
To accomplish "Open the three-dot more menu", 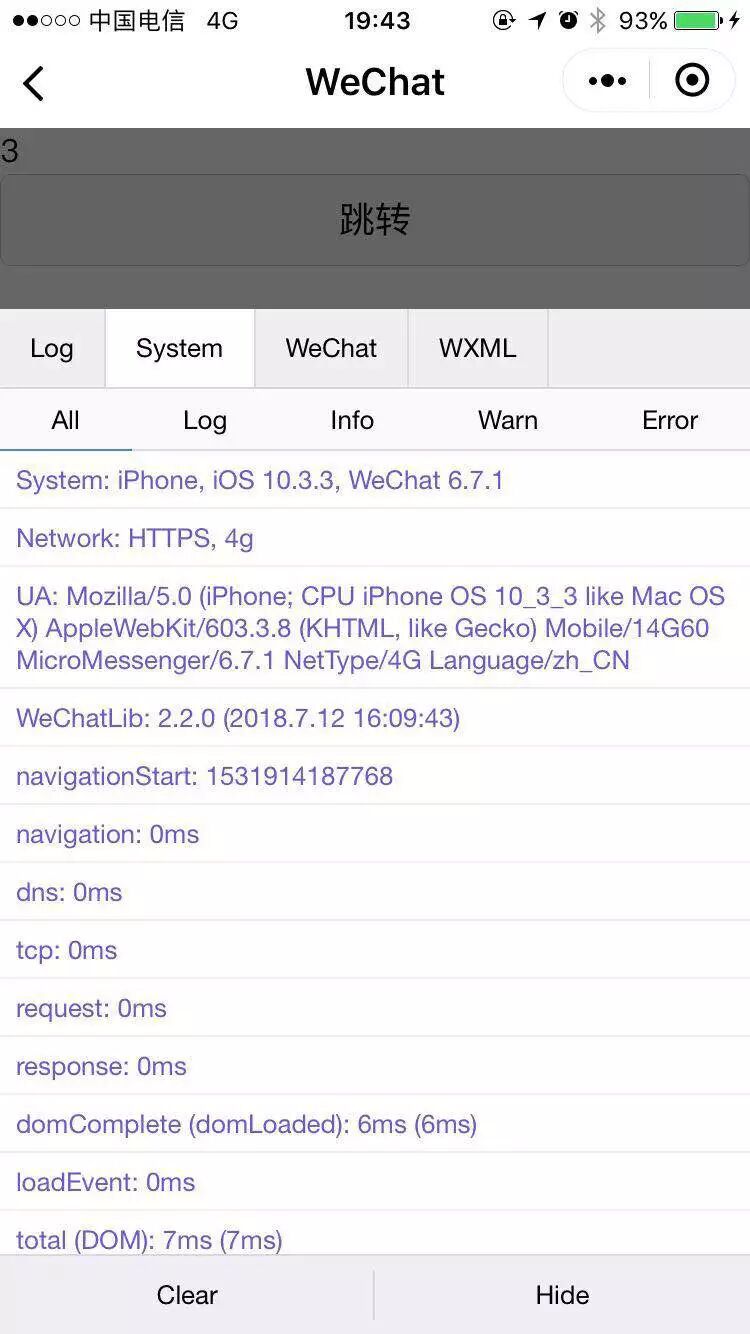I will pyautogui.click(x=607, y=81).
